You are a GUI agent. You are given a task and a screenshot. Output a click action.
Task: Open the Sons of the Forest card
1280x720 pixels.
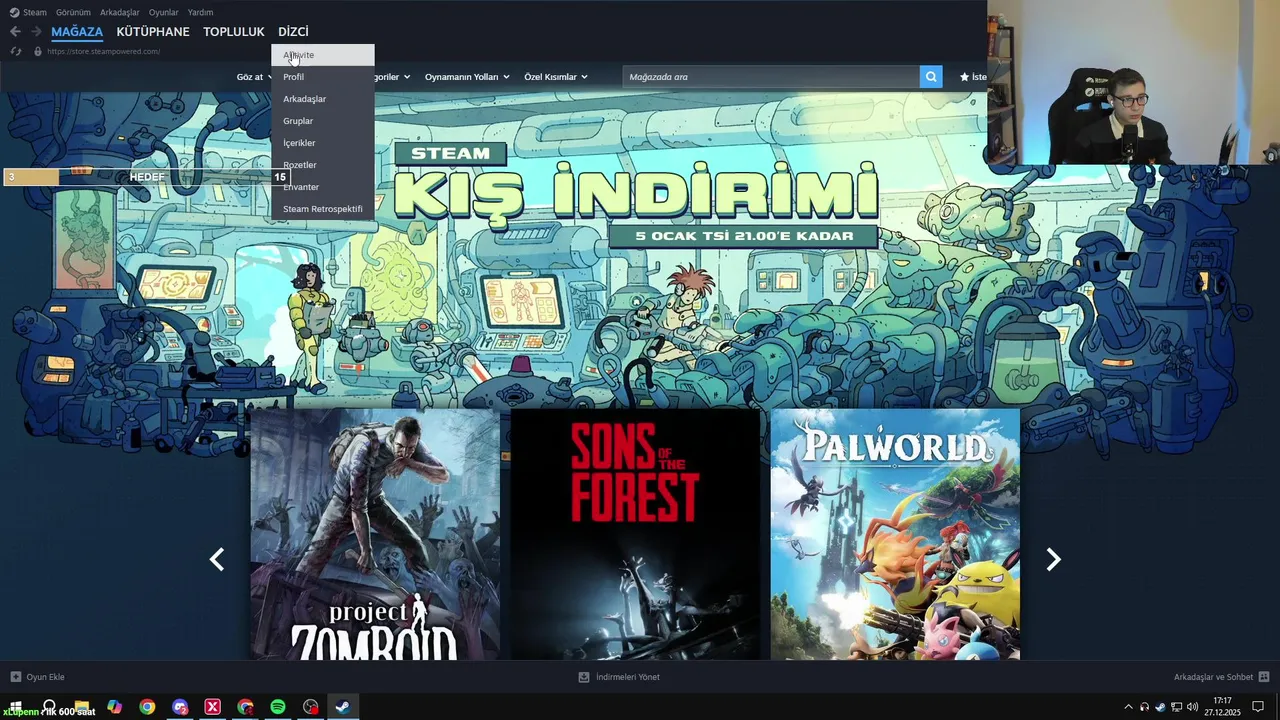click(x=635, y=534)
